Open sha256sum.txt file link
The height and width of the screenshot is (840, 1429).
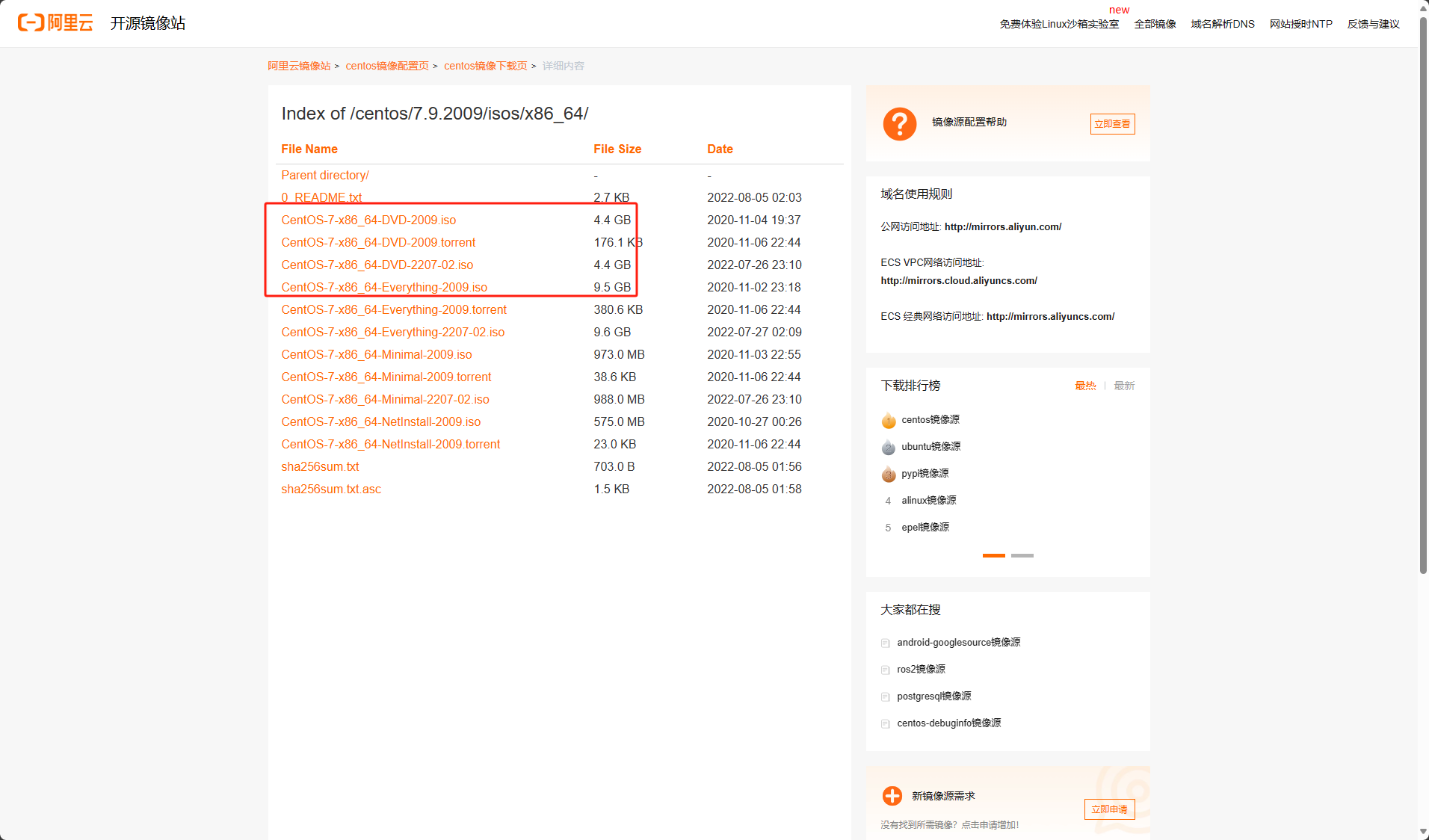click(320, 466)
